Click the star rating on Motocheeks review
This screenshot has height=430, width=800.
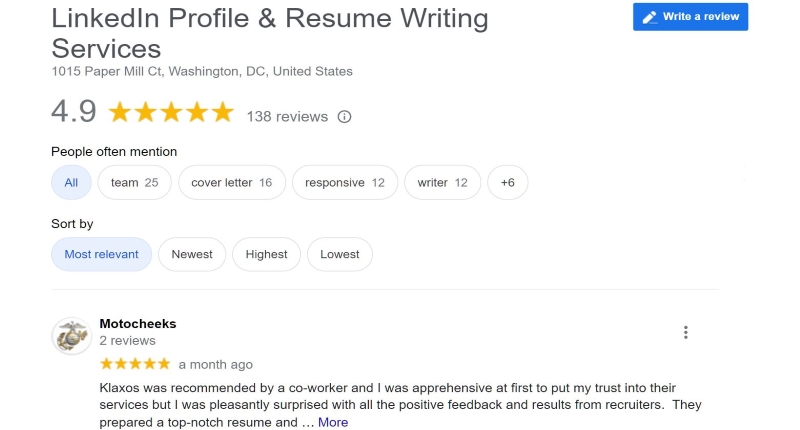[135, 364]
